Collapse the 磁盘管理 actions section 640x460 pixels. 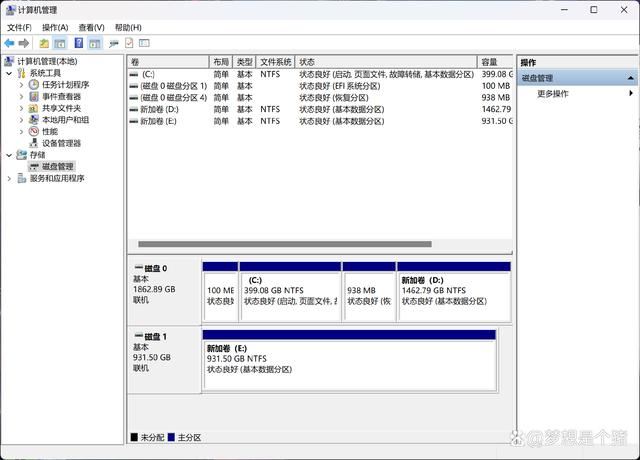pos(631,78)
